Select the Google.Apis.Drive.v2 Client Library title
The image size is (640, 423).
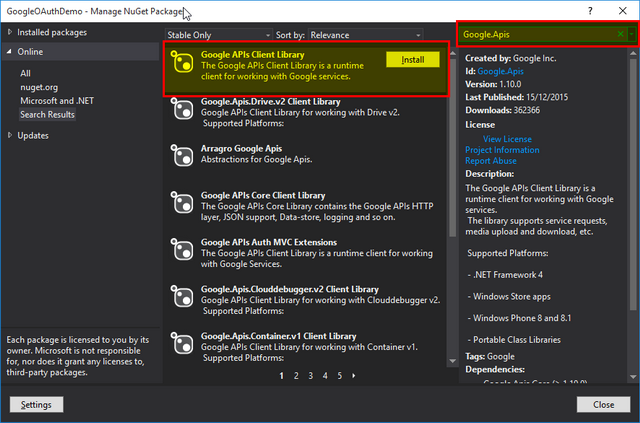coord(270,102)
